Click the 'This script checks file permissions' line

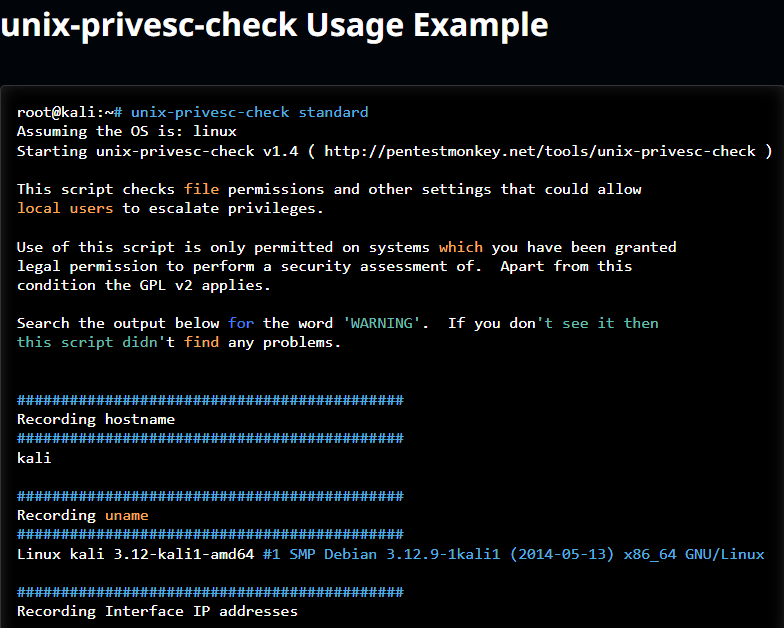point(329,189)
